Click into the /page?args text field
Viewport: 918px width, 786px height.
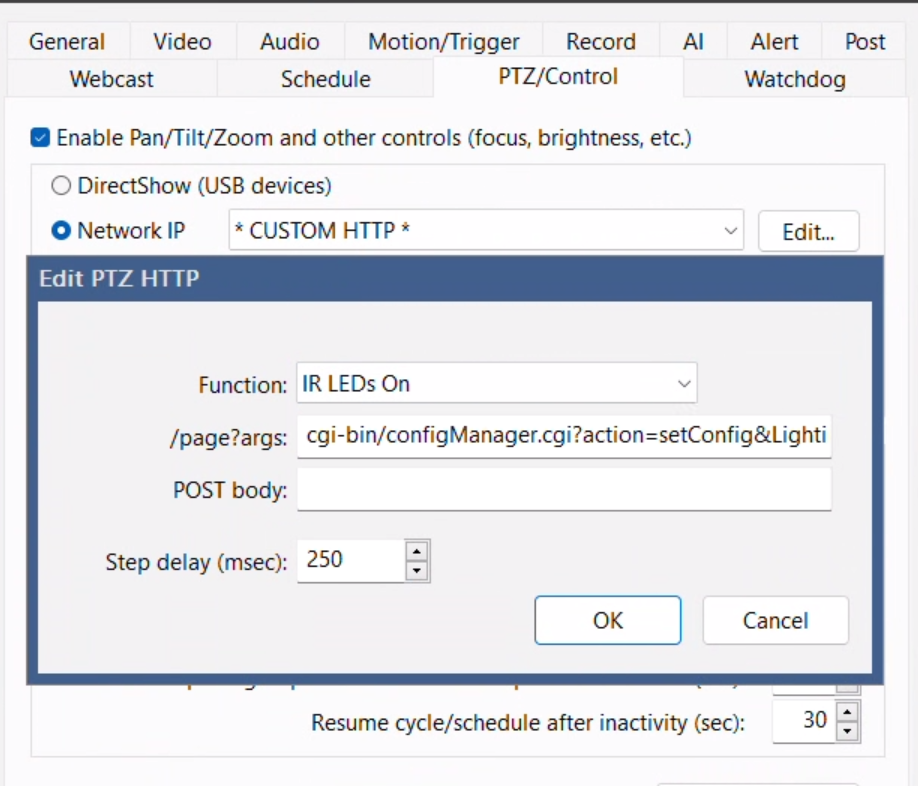(564, 437)
